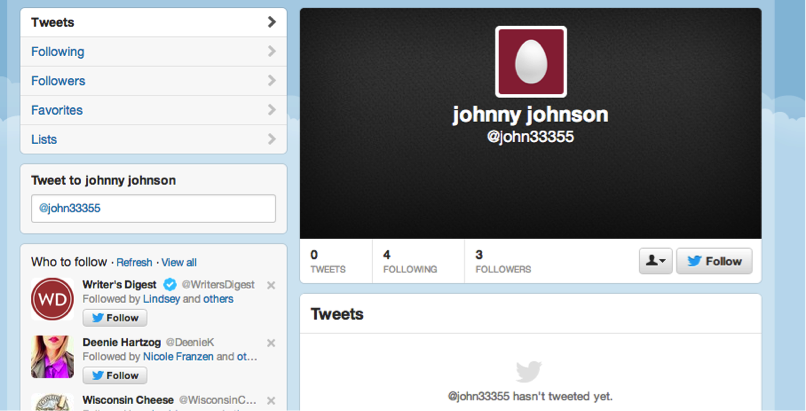Open Lists in sidebar
Image resolution: width=806 pixels, height=411 pixels.
tap(153, 139)
